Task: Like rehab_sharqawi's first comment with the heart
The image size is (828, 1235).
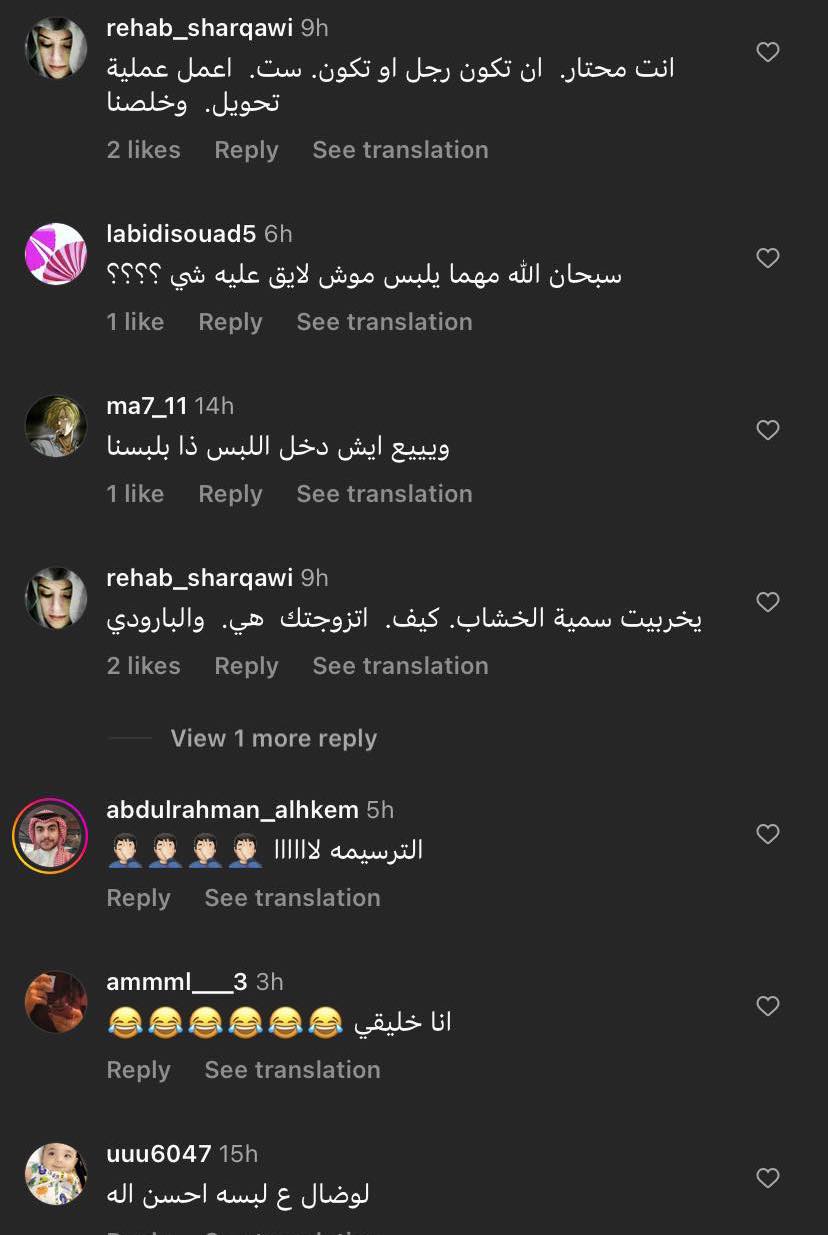Action: pos(768,52)
